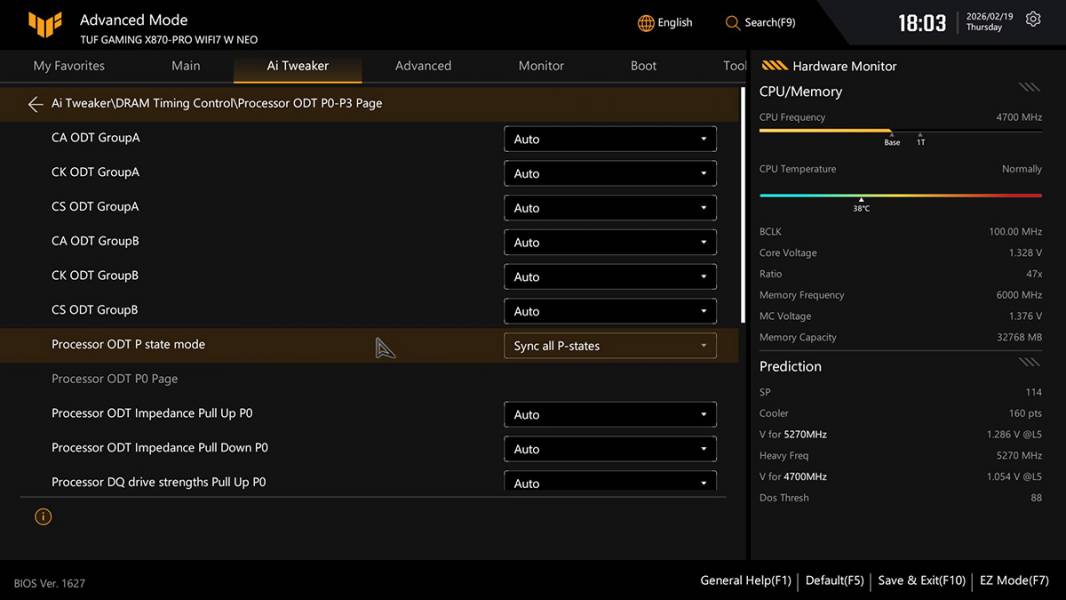Screen dimensions: 1066x600
Task: Open the My Favorites tab
Action: [x=69, y=66]
